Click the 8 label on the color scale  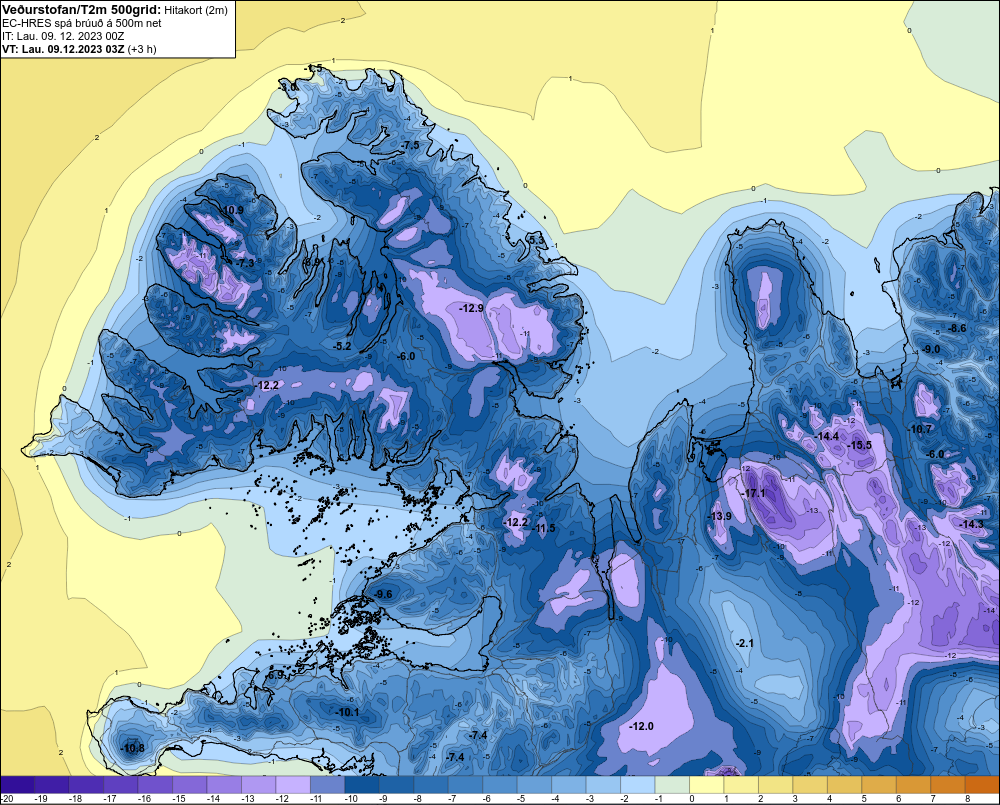pos(967,799)
